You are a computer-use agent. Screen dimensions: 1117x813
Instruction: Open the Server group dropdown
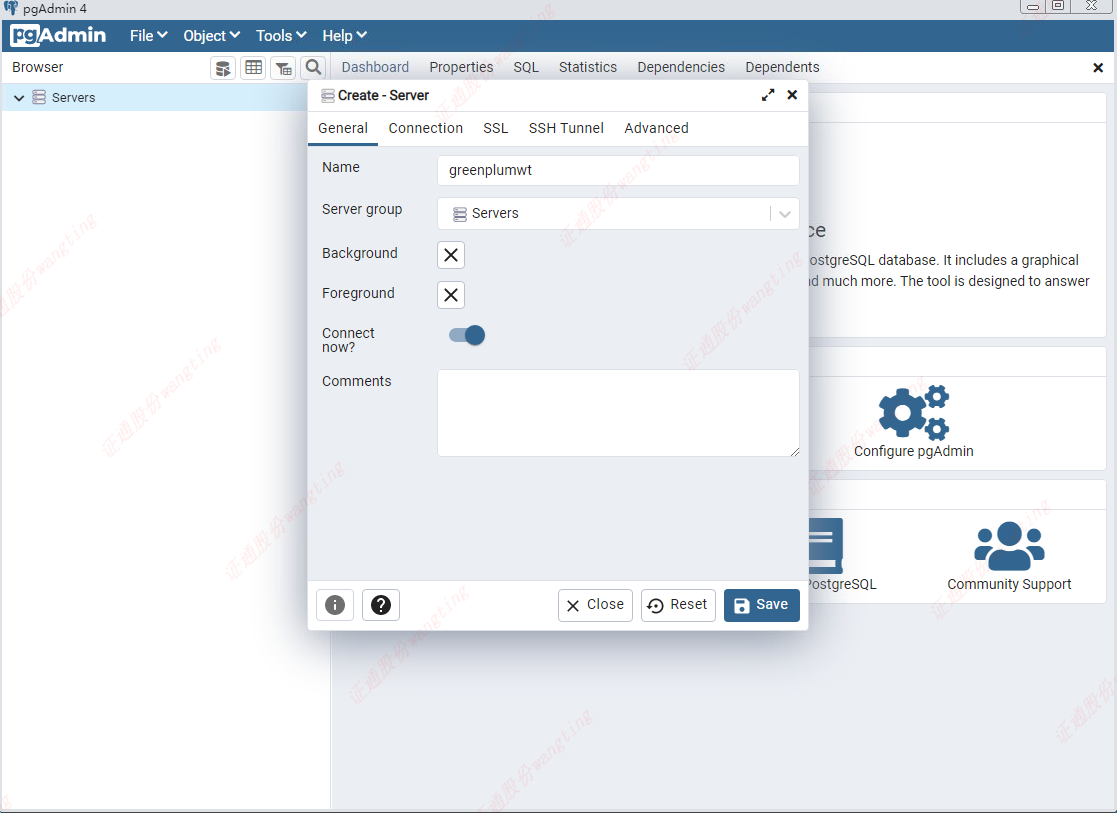[784, 214]
